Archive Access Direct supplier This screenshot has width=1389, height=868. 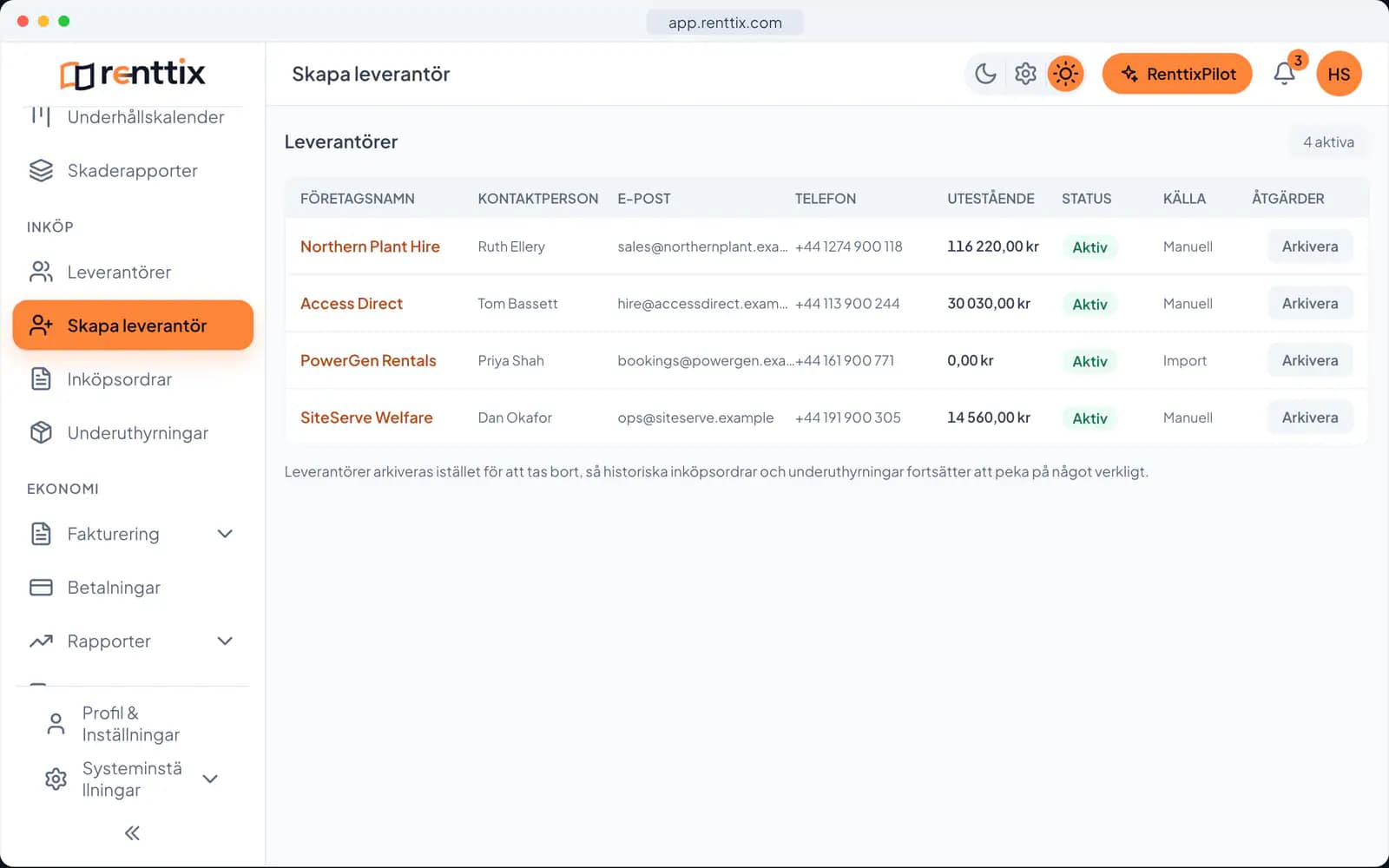point(1310,304)
